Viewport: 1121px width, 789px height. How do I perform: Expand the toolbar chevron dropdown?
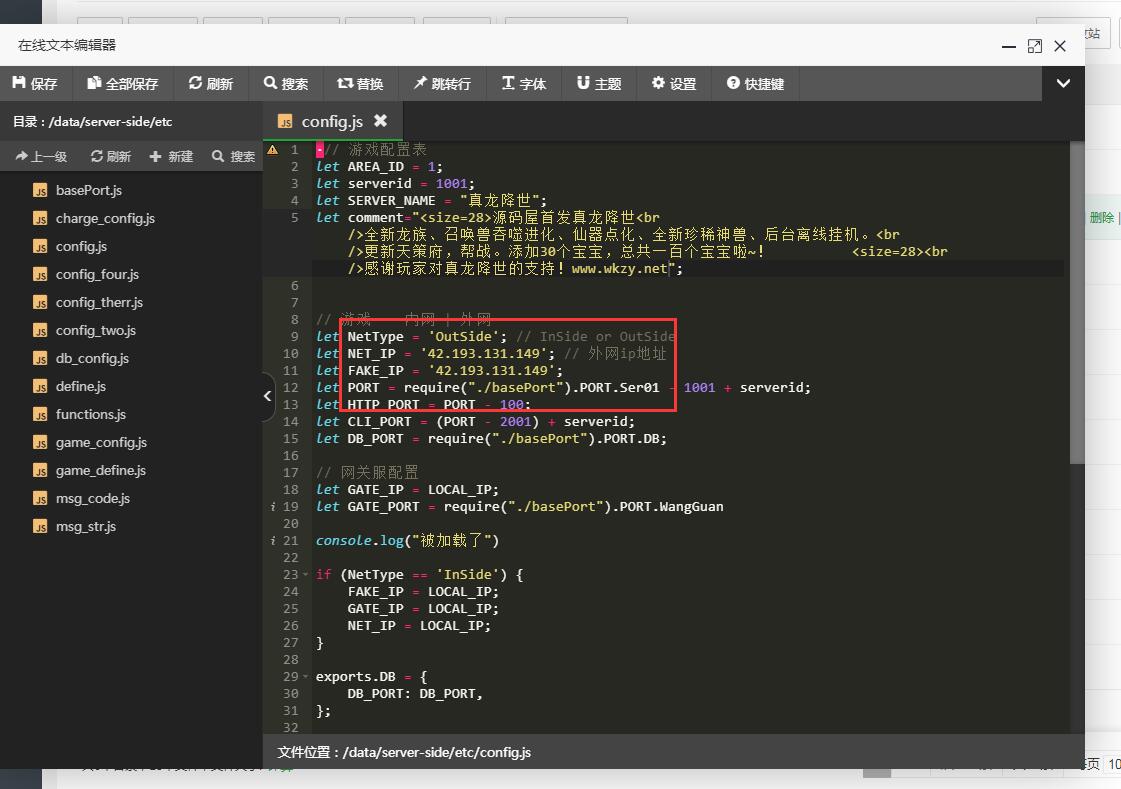coord(1063,84)
